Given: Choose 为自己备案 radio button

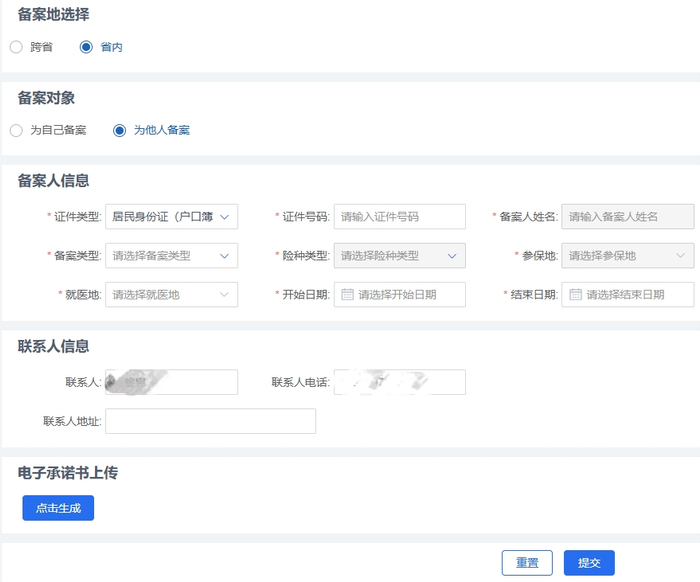Looking at the screenshot, I should tap(16, 130).
